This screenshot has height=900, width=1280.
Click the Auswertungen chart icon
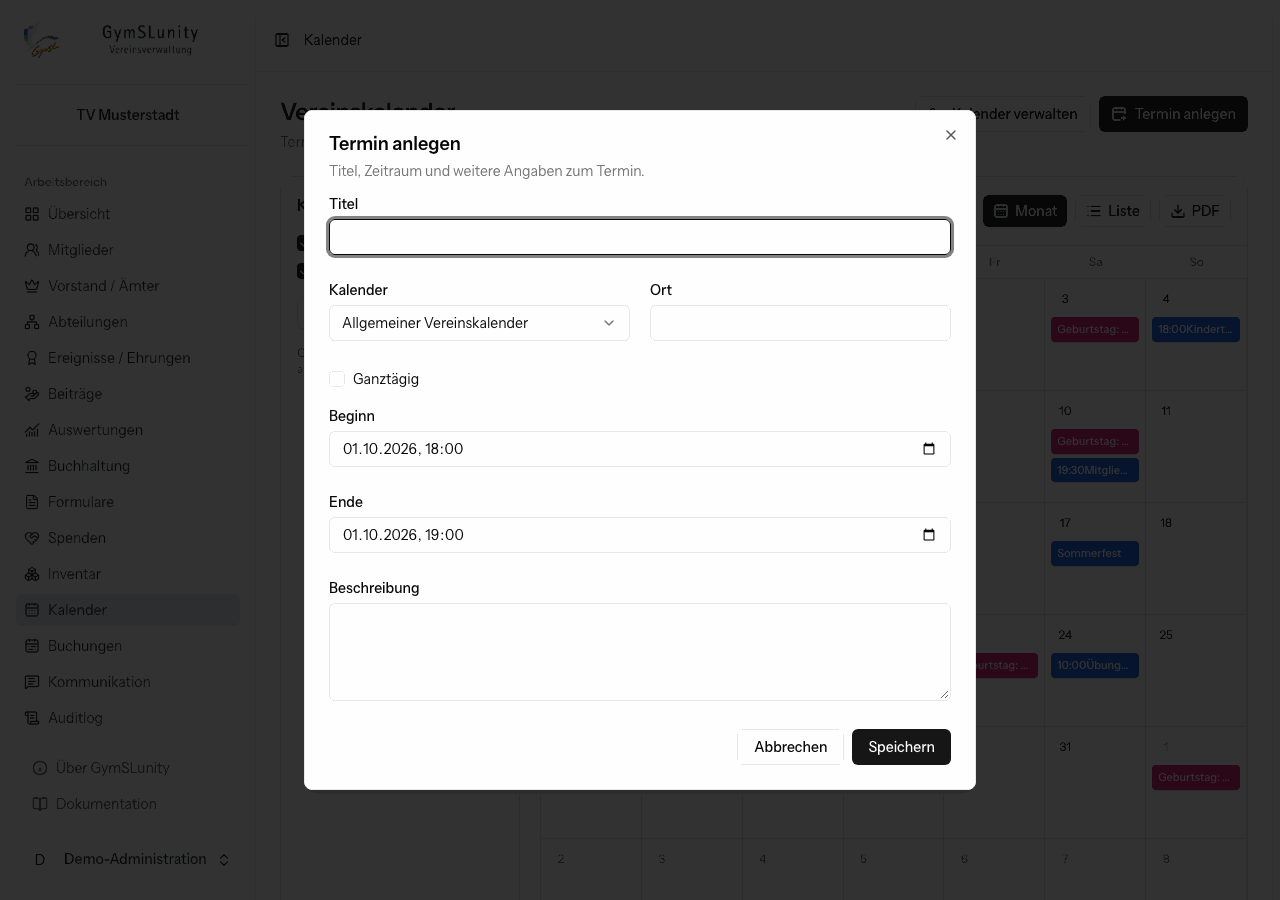coord(32,430)
